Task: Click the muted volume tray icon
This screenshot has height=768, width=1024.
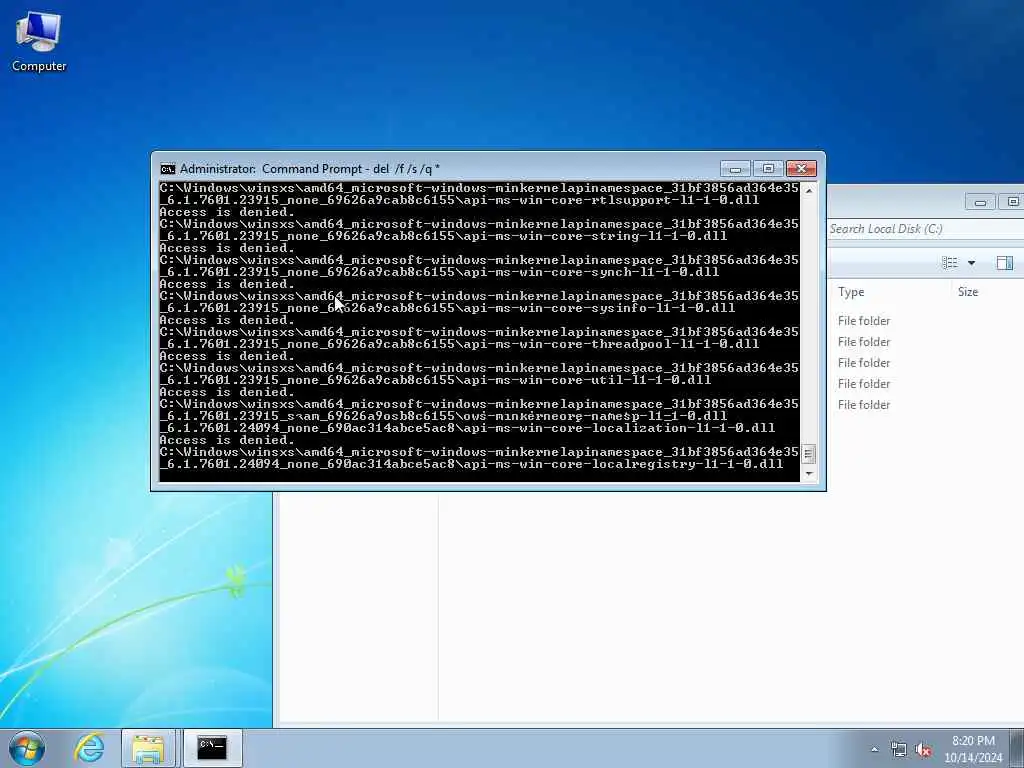Action: click(x=922, y=750)
